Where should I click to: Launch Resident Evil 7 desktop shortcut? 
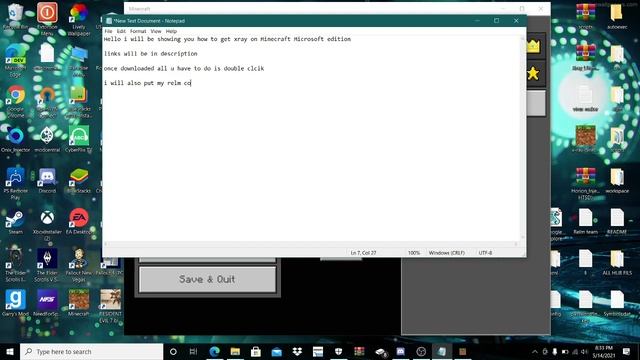(x=110, y=305)
